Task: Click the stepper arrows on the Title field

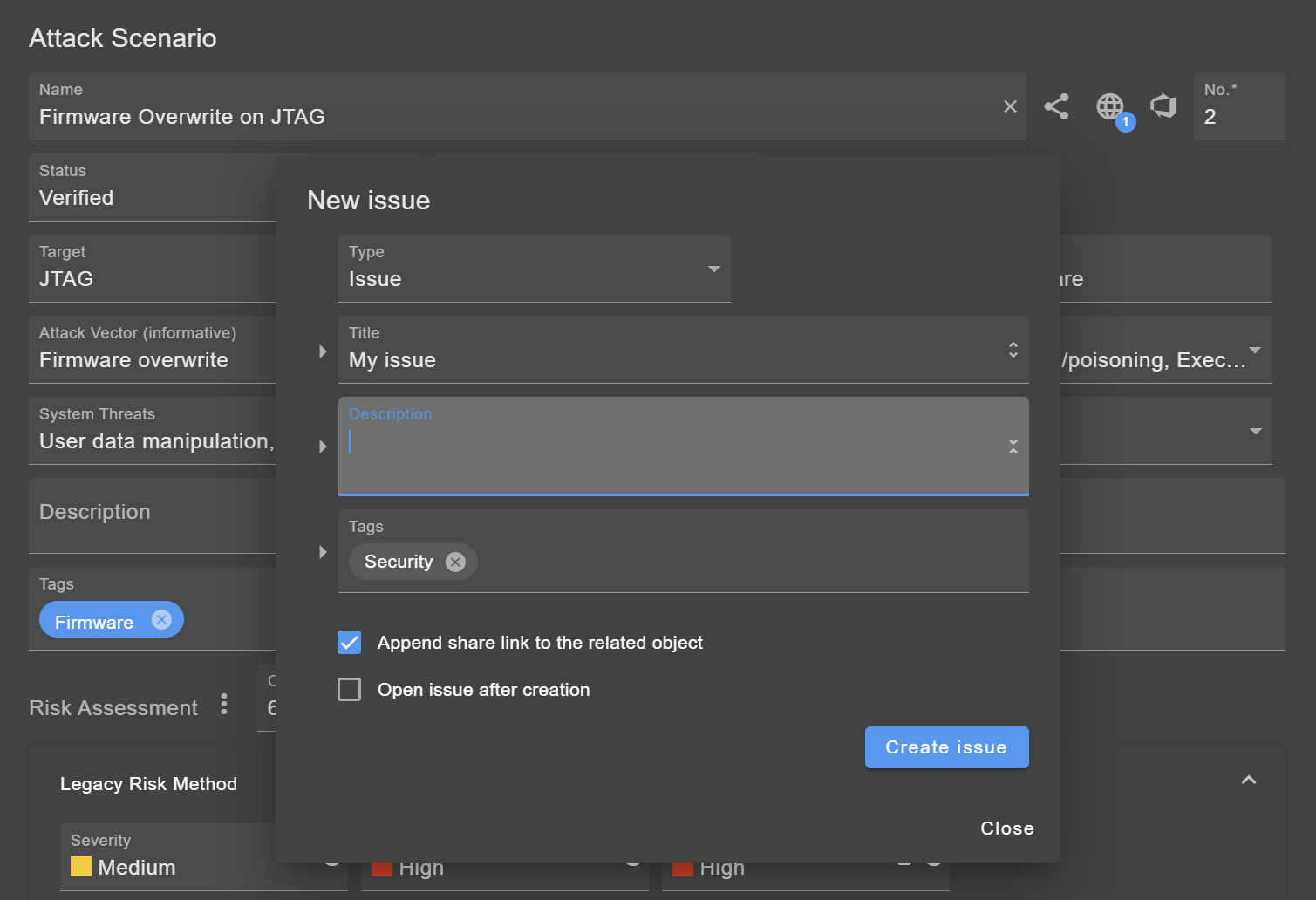Action: tap(1013, 350)
